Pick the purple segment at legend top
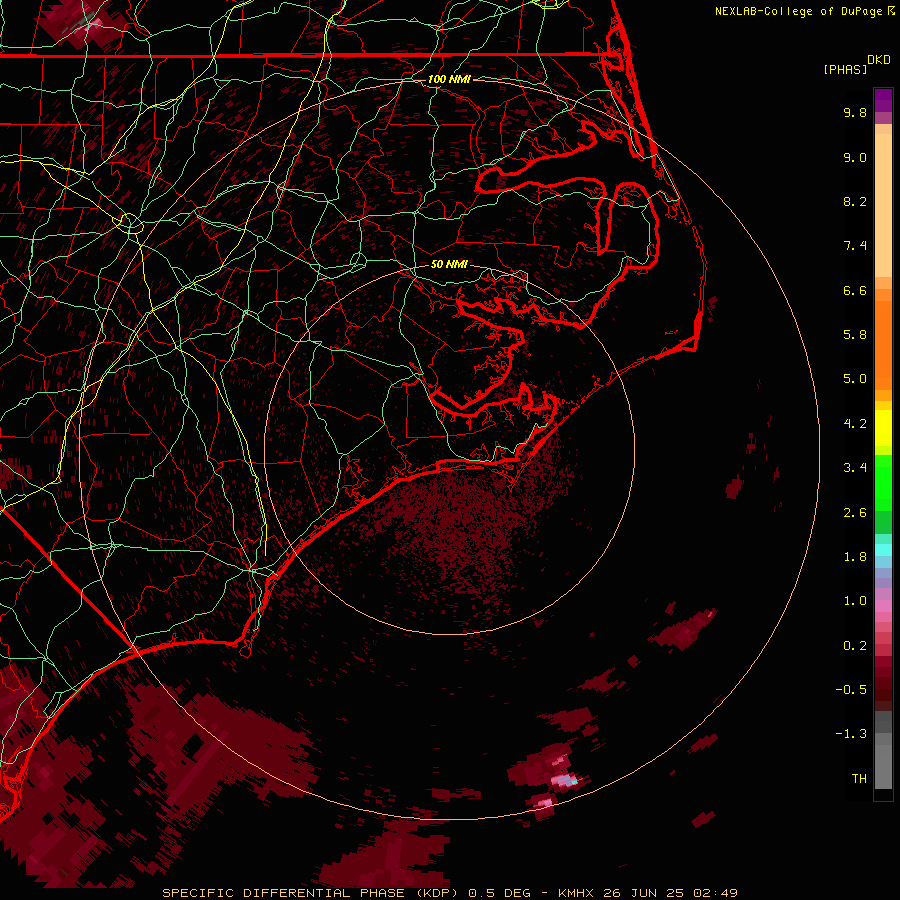The height and width of the screenshot is (900, 900). tap(883, 100)
